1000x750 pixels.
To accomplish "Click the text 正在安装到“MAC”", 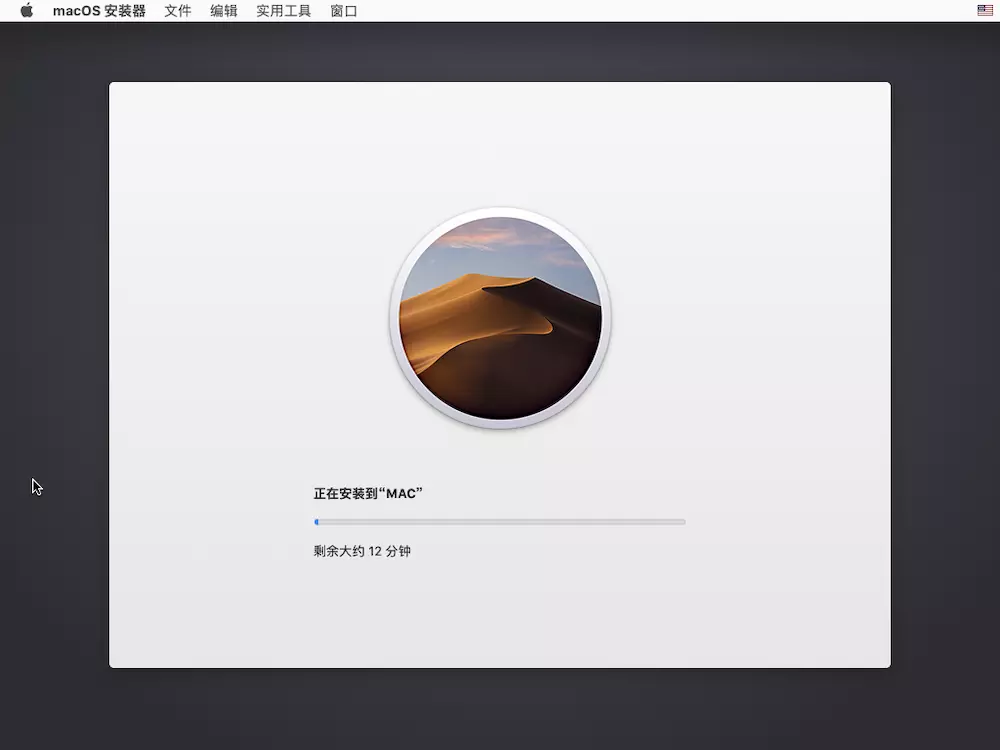I will [x=368, y=493].
